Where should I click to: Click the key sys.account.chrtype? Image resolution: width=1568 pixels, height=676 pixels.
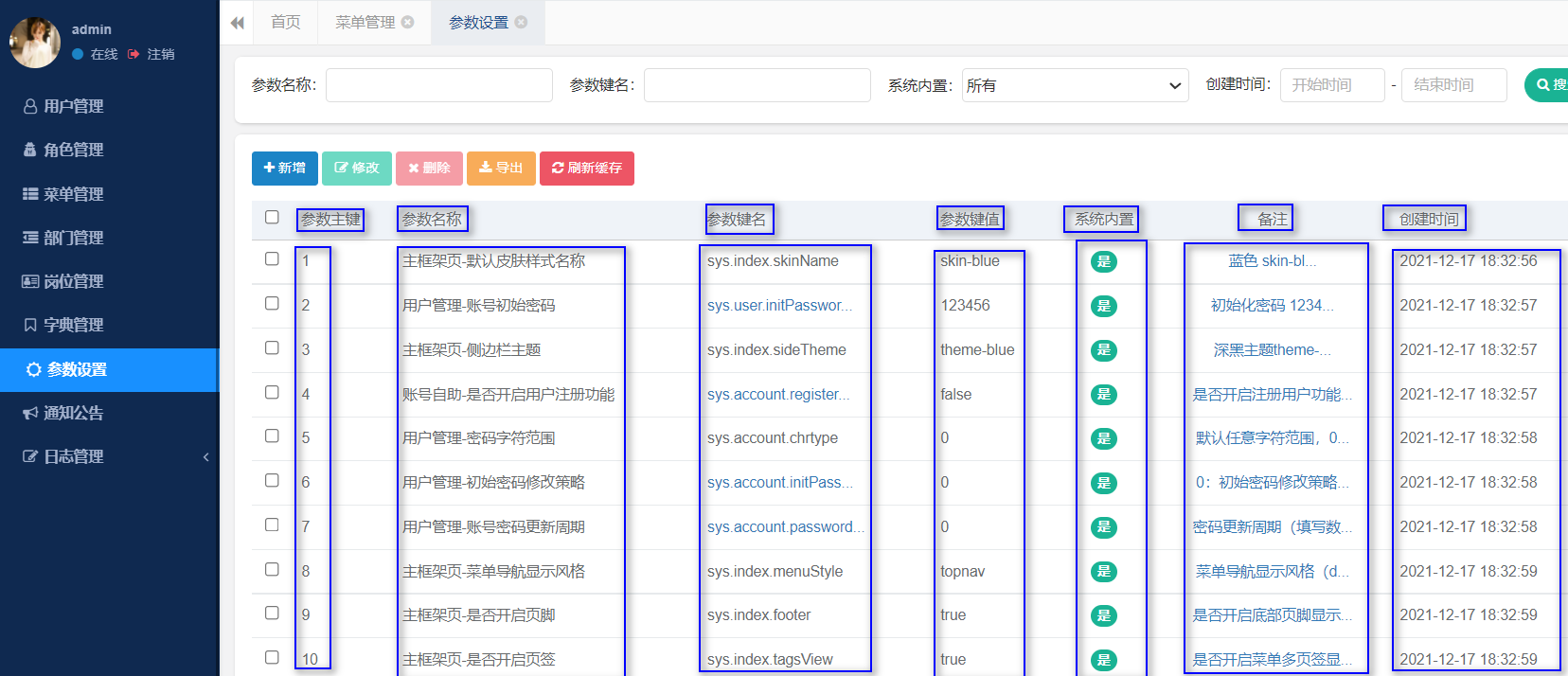[773, 438]
